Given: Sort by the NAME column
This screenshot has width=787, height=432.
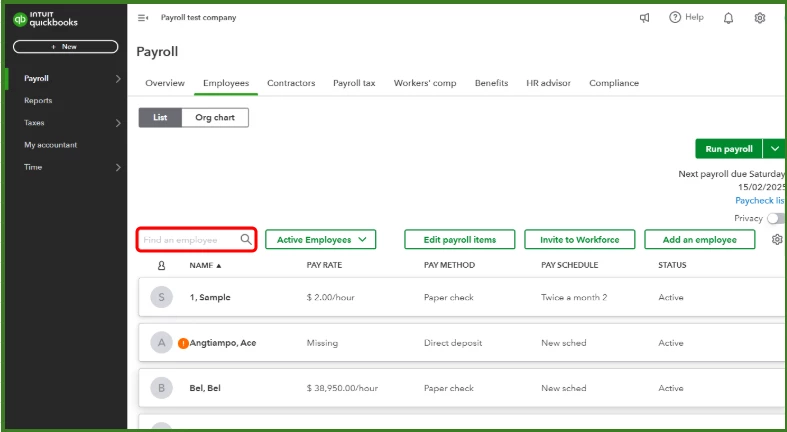Looking at the screenshot, I should click(205, 265).
